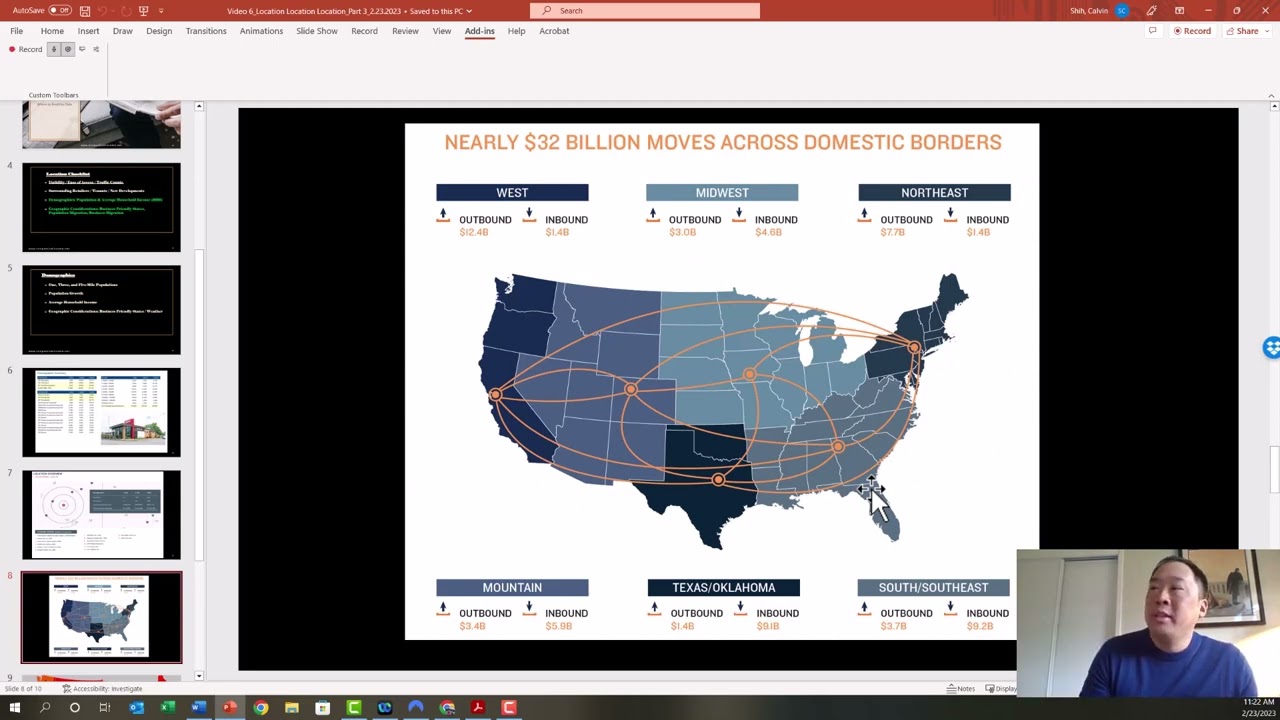
Task: Open the Design tab
Action: click(x=159, y=31)
